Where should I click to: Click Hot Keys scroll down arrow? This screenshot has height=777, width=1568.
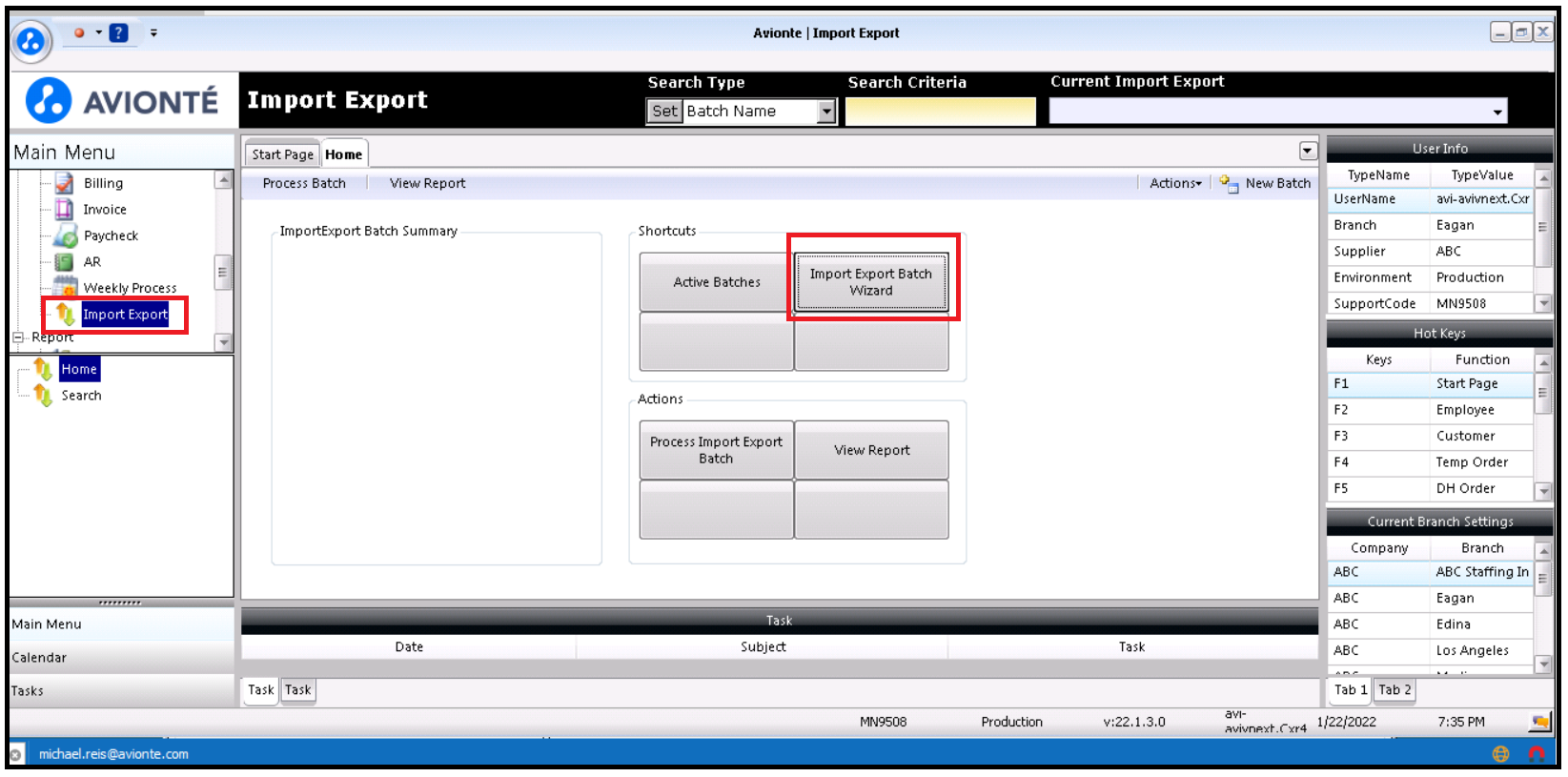tap(1543, 491)
